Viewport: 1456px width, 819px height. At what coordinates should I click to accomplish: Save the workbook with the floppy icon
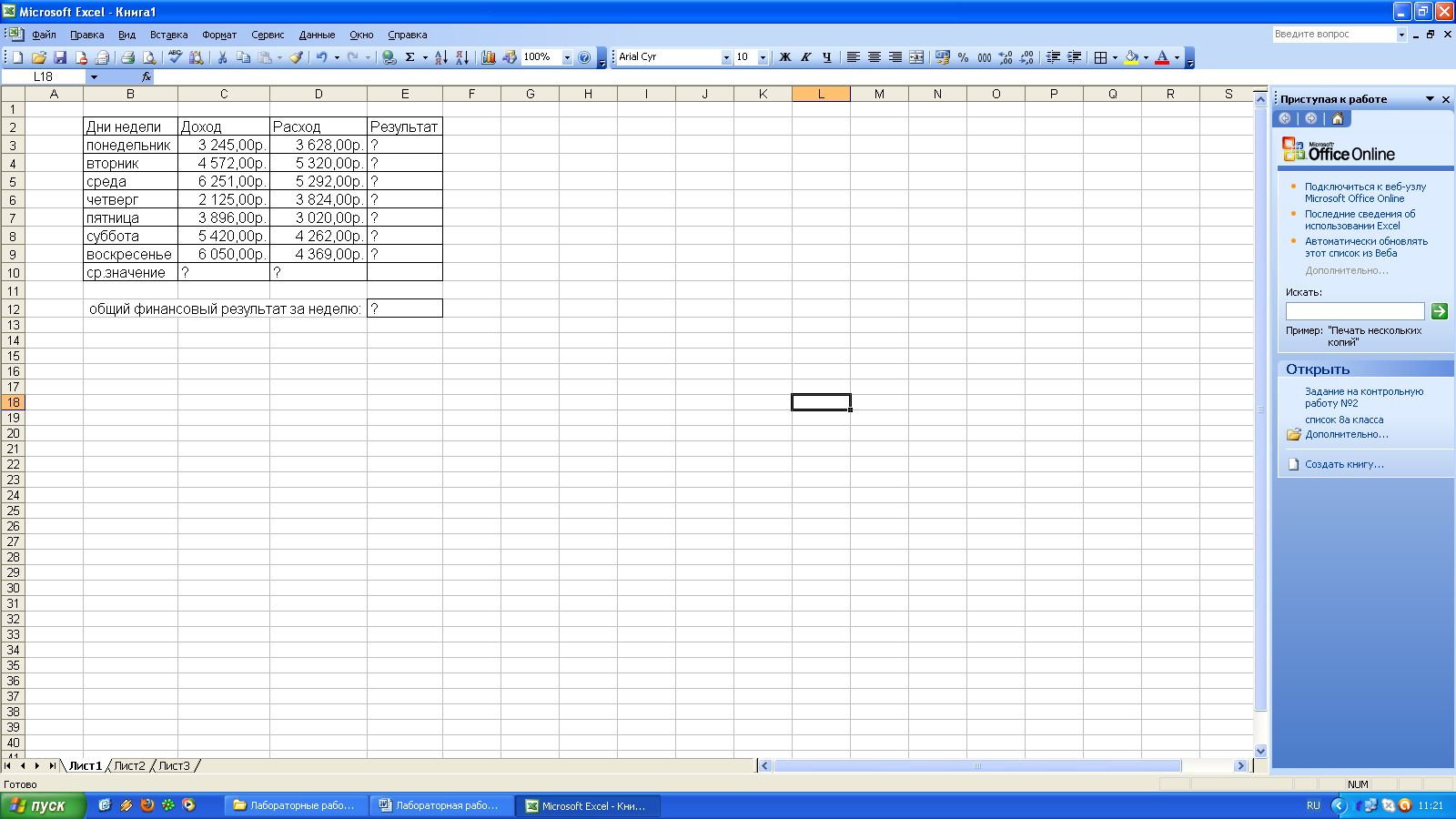[x=60, y=57]
